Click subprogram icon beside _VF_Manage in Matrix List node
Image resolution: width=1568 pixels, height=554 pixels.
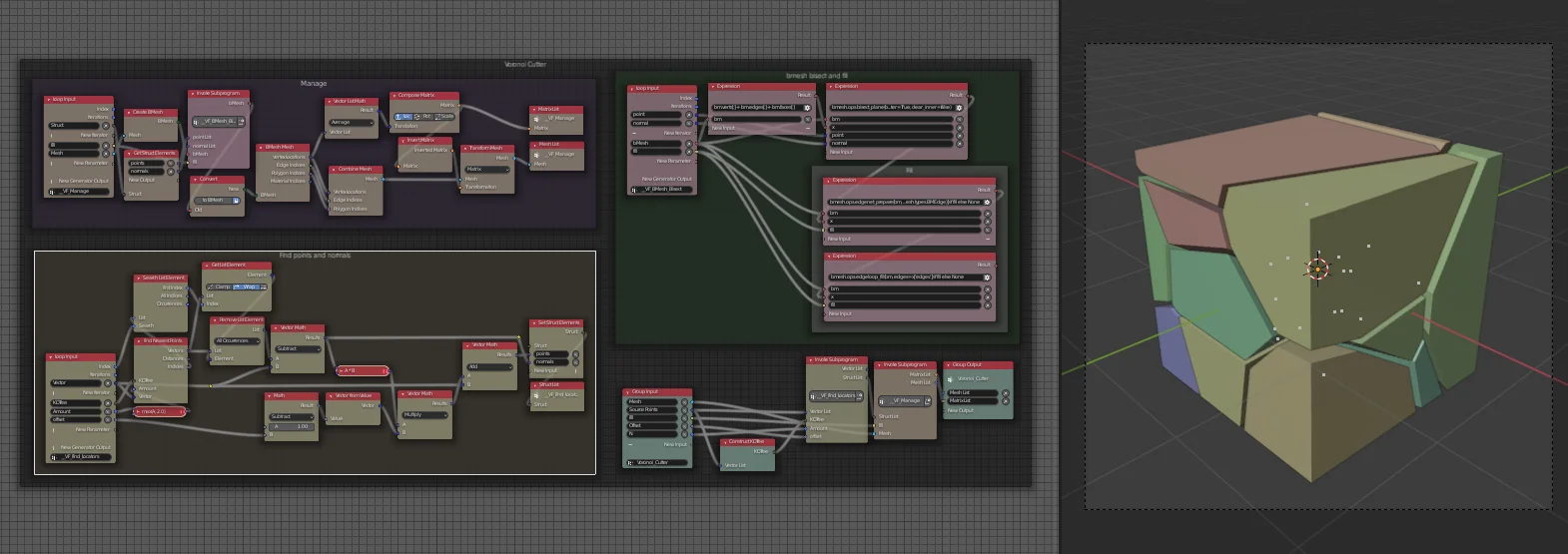click(534, 119)
